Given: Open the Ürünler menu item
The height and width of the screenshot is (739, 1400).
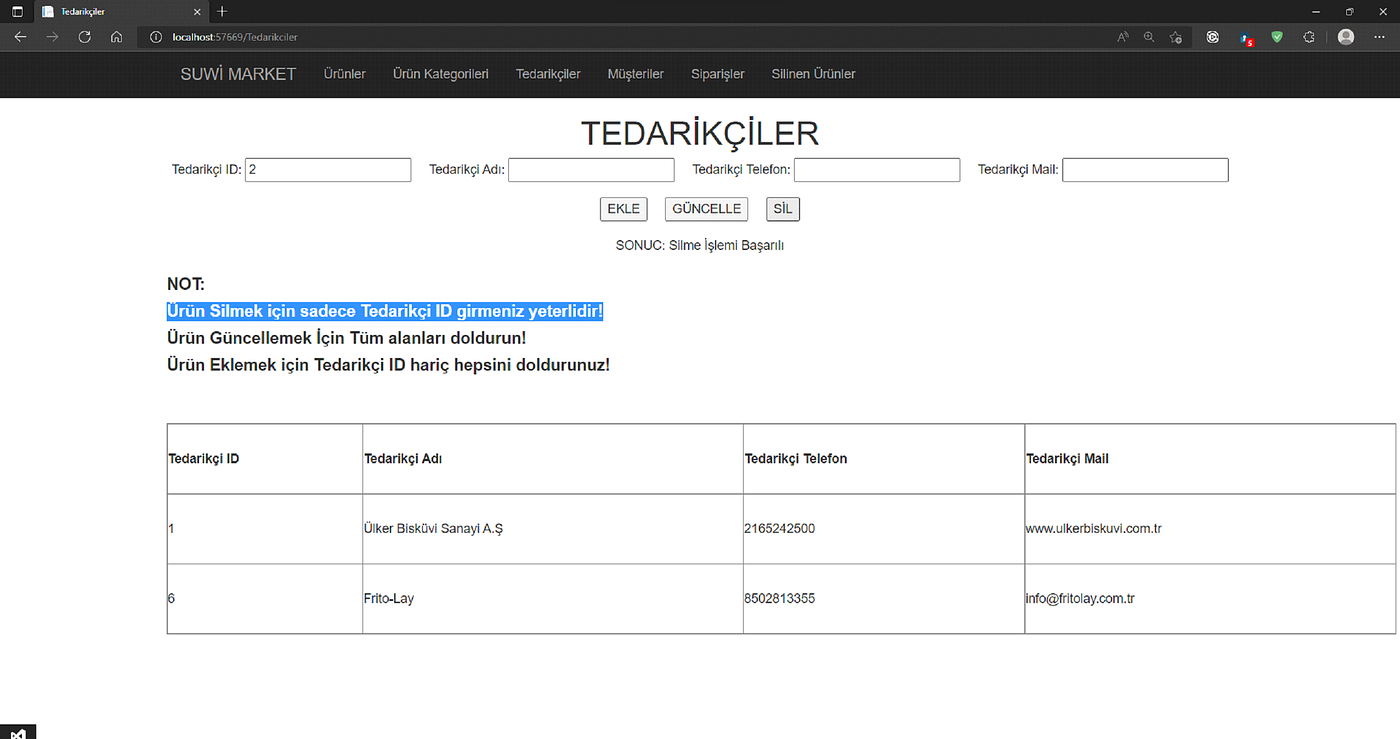Looking at the screenshot, I should click(x=345, y=74).
